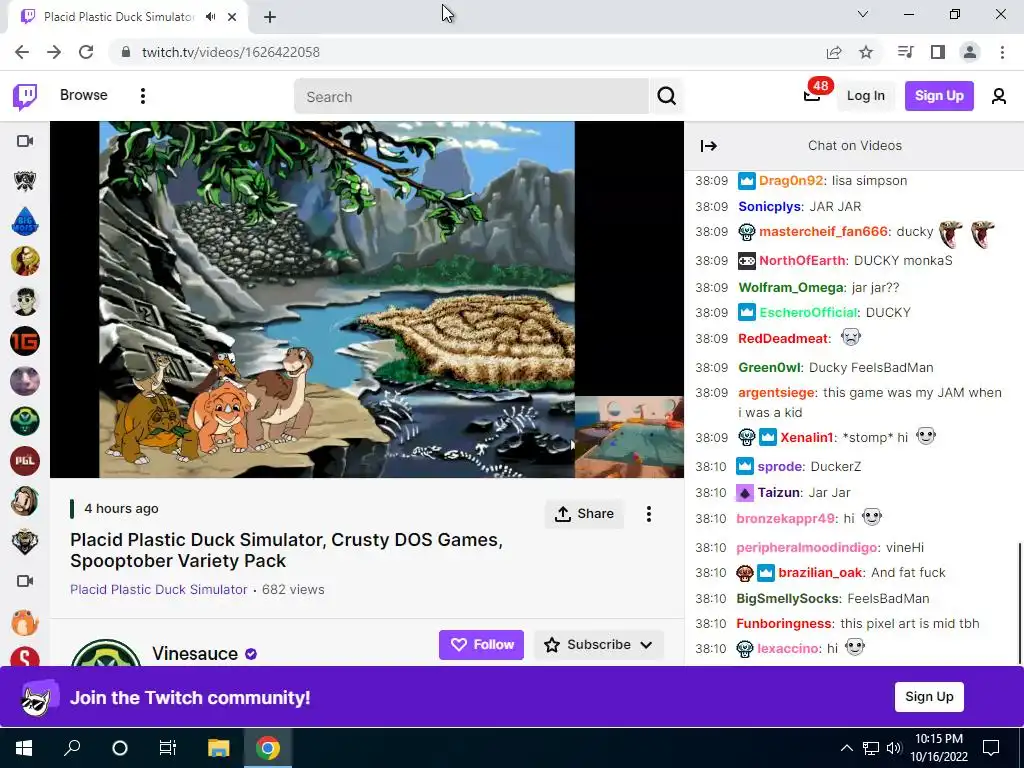
Task: Click username NorthOfEarth in chat
Action: (803, 261)
